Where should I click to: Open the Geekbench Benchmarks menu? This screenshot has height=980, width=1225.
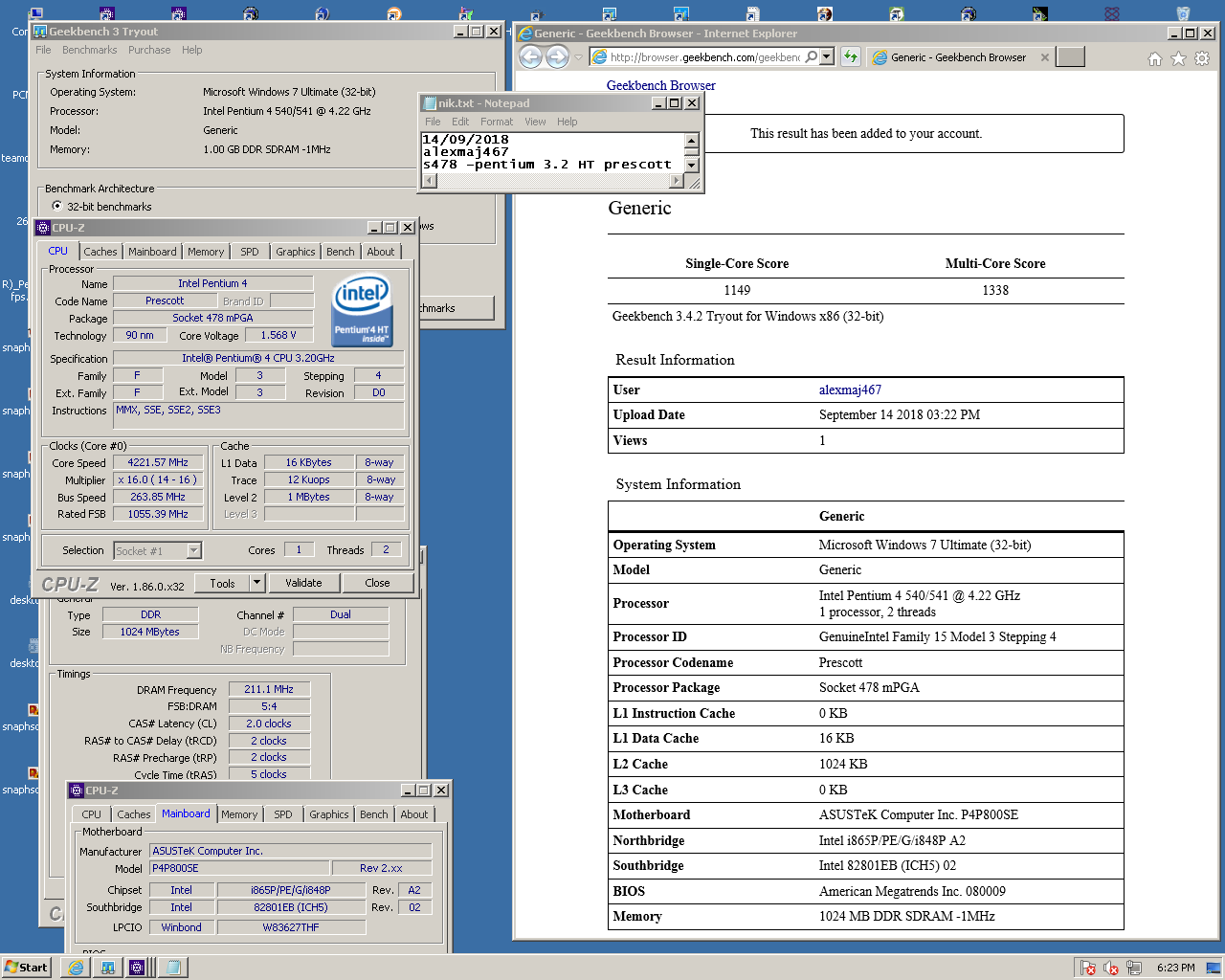[x=89, y=50]
